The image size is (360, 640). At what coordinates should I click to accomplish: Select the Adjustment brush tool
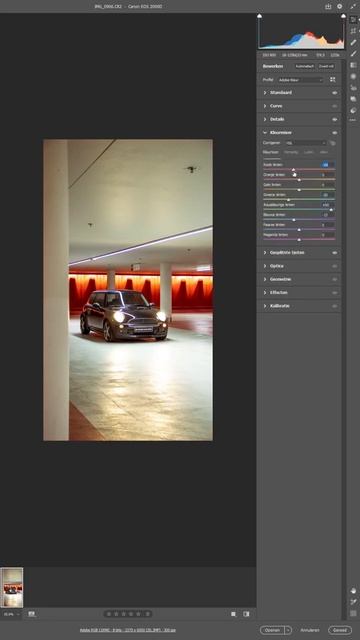(x=353, y=53)
